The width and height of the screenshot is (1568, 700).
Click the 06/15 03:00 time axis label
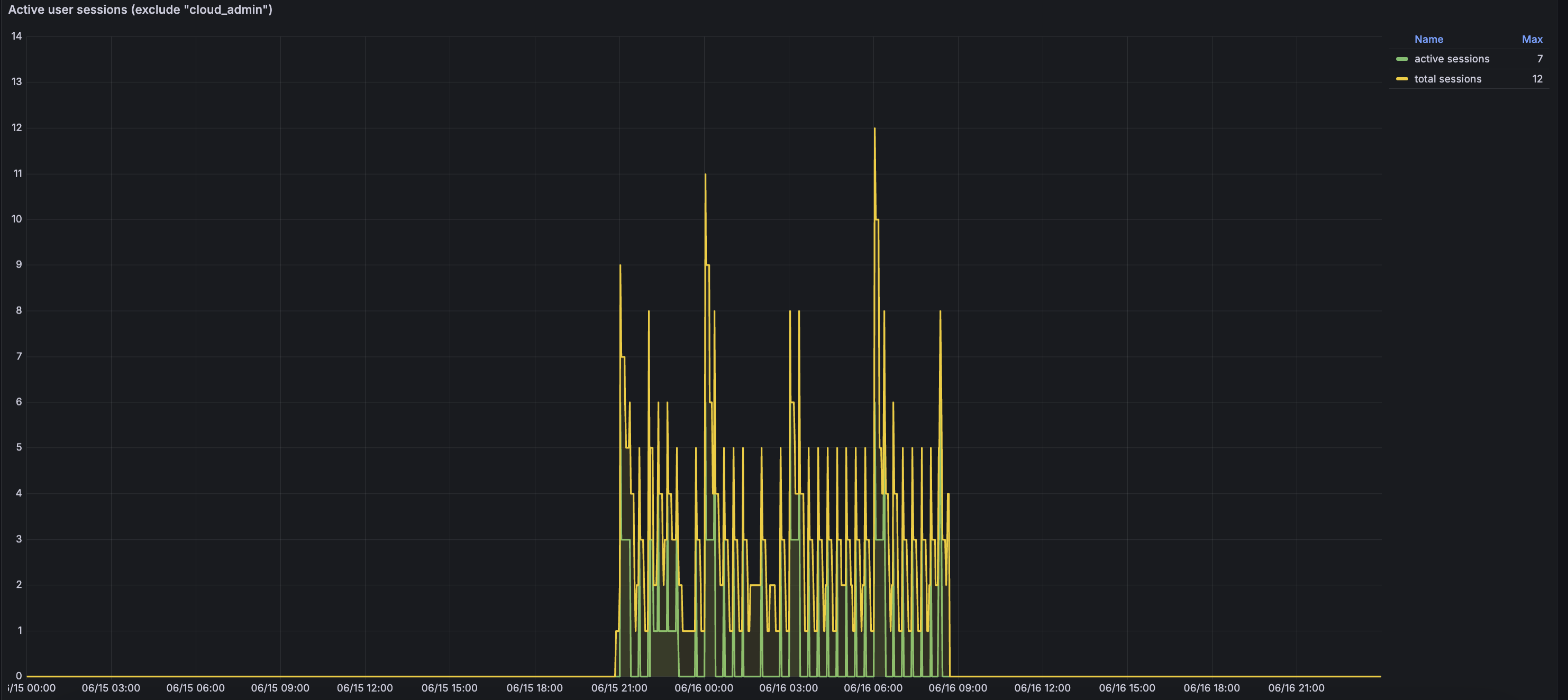(x=111, y=688)
